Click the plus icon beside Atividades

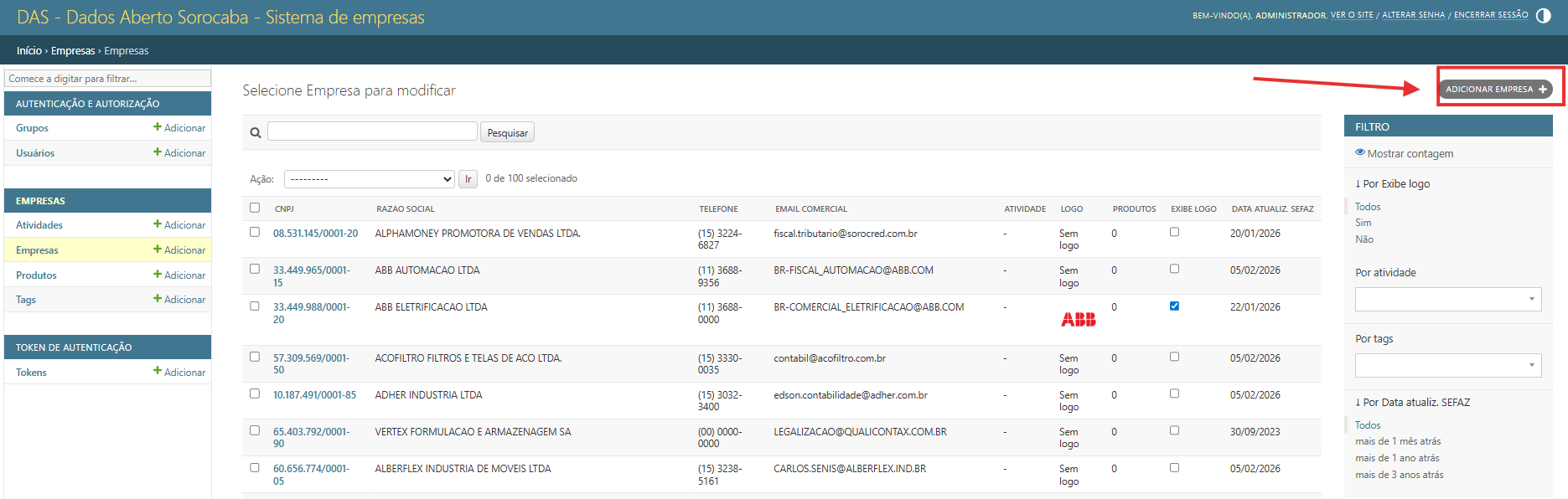[x=158, y=224]
